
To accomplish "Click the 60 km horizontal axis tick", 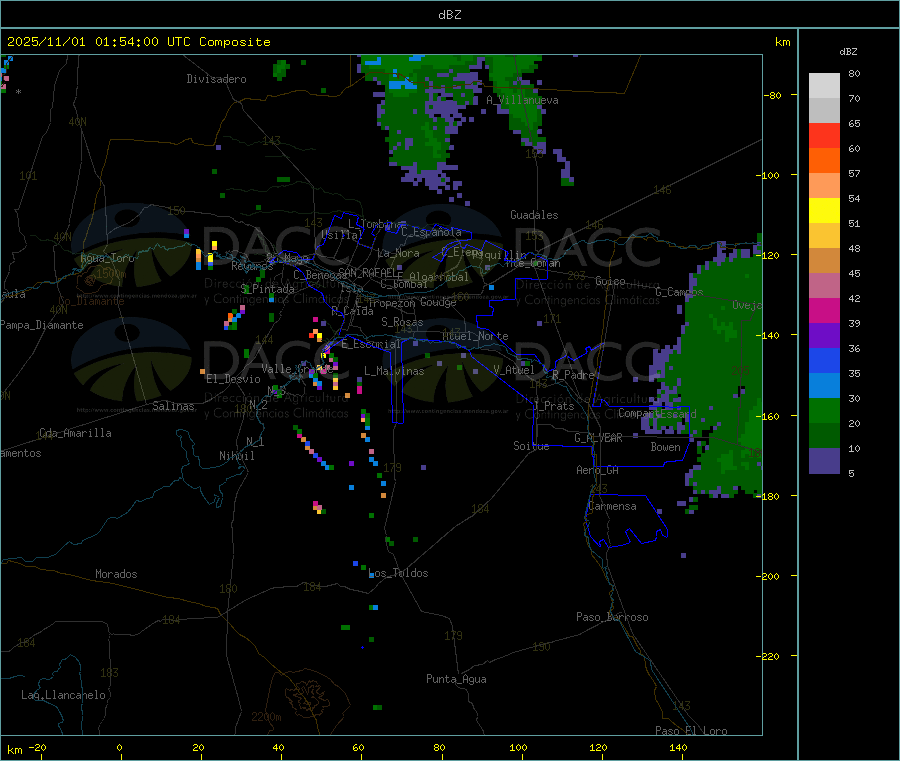I will click(358, 747).
